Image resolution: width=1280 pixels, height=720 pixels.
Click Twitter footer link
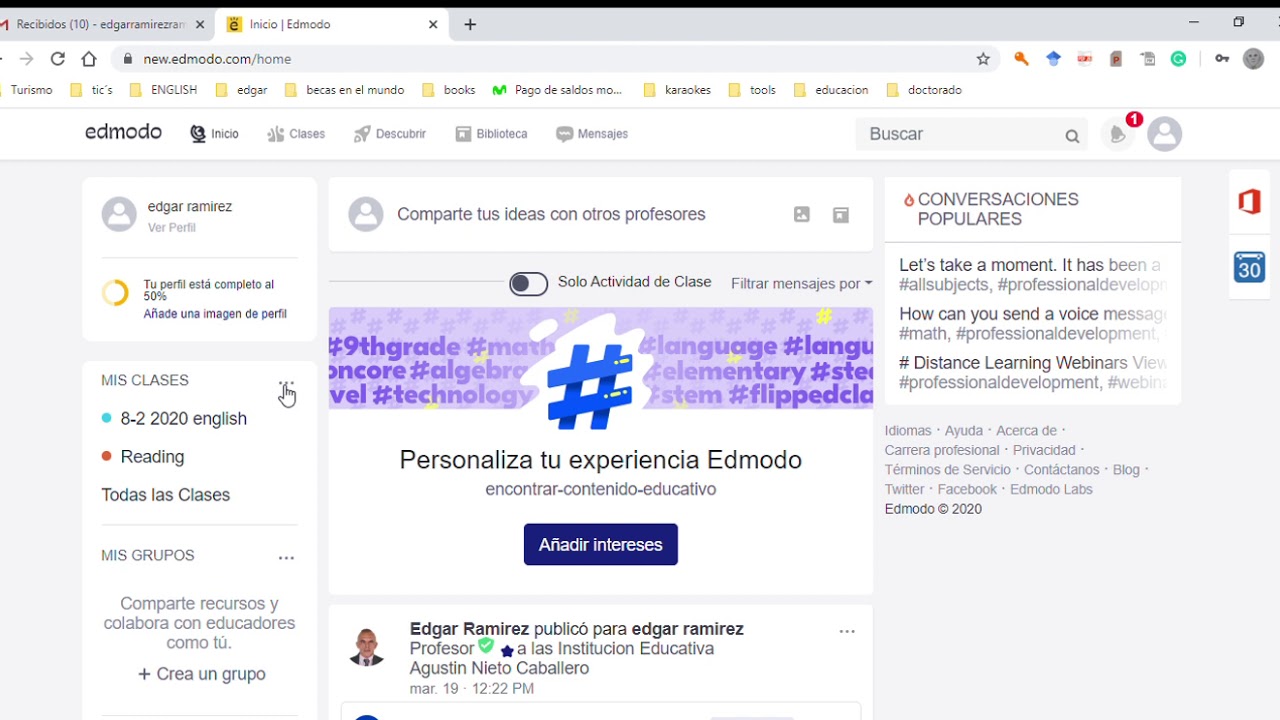(x=905, y=490)
